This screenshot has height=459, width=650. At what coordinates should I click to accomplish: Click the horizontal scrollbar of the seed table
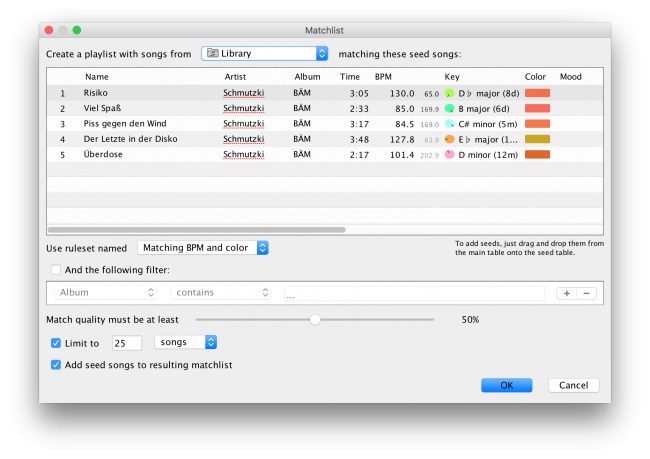(x=196, y=230)
